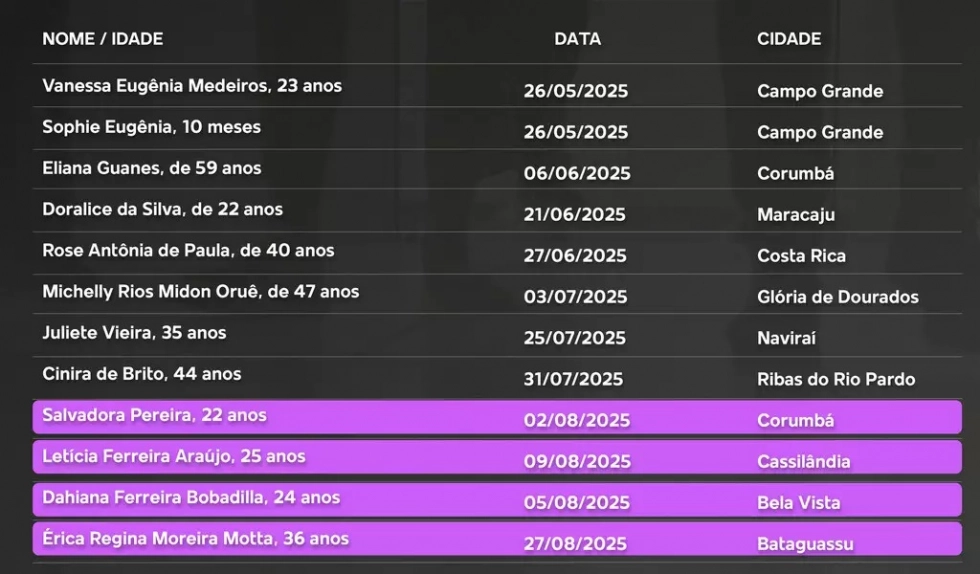Click the city Ribas do Rio Pardo

pyautogui.click(x=836, y=380)
